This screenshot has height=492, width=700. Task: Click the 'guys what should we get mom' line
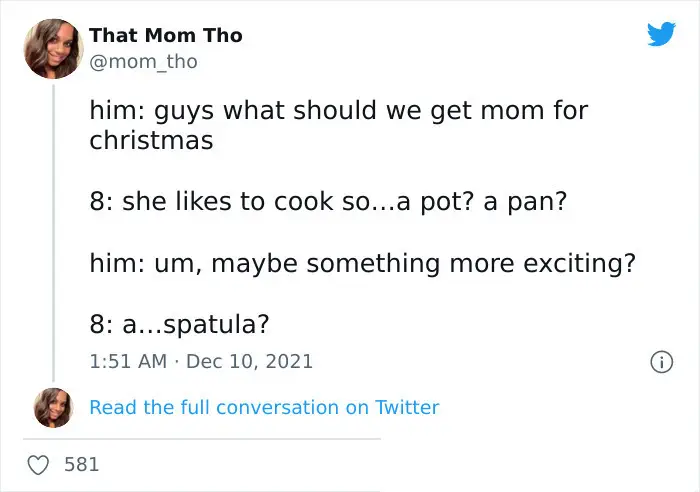coord(339,110)
